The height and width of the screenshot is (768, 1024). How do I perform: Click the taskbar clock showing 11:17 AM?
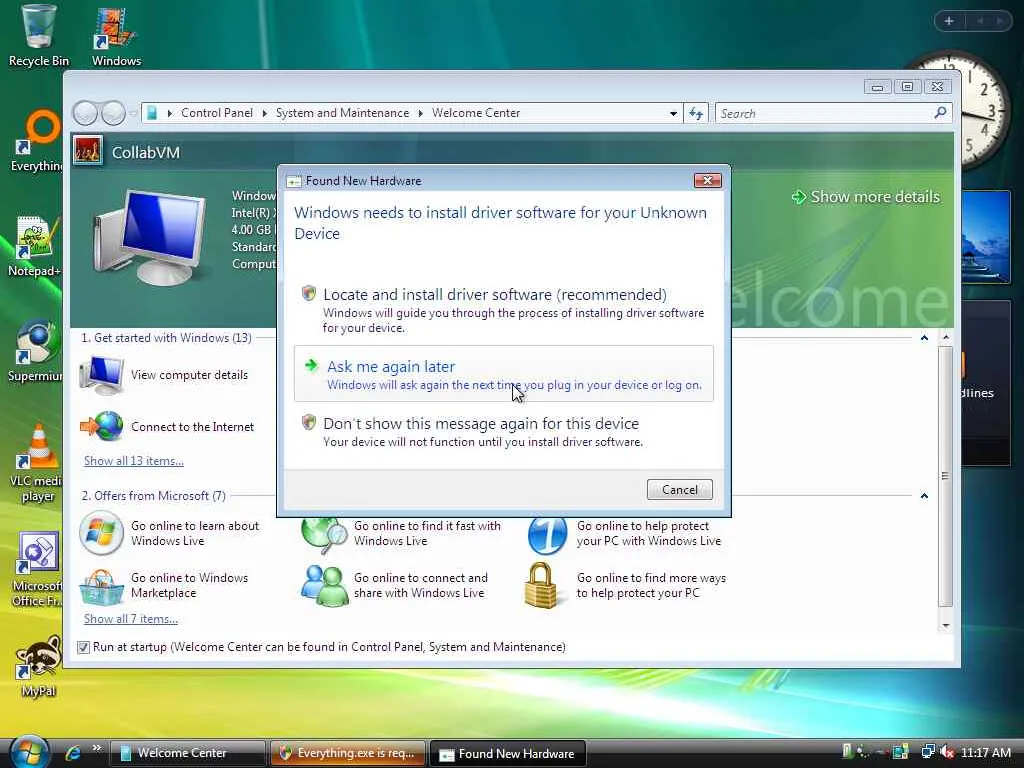(985, 753)
